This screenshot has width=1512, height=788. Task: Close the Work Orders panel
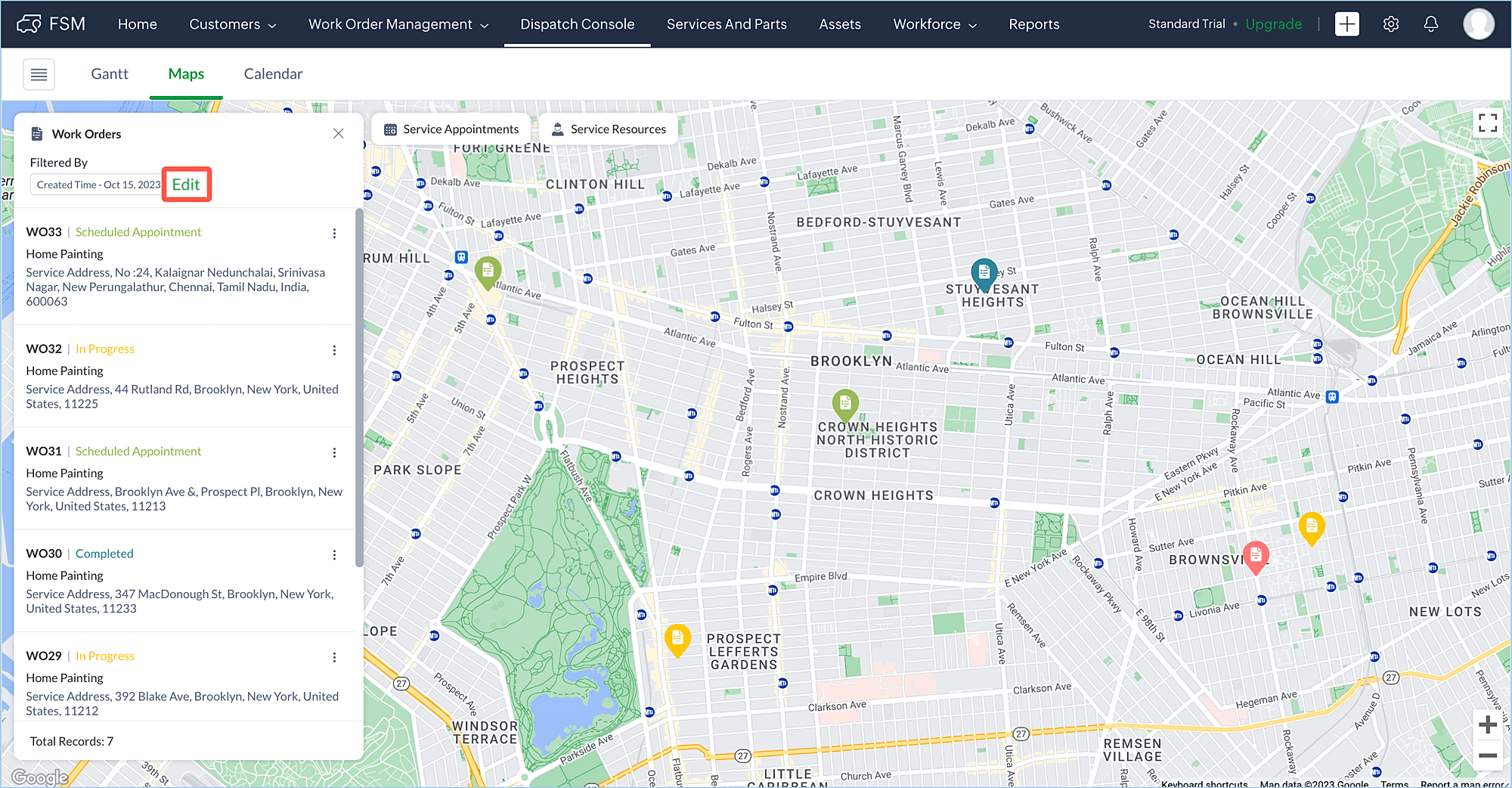339,134
